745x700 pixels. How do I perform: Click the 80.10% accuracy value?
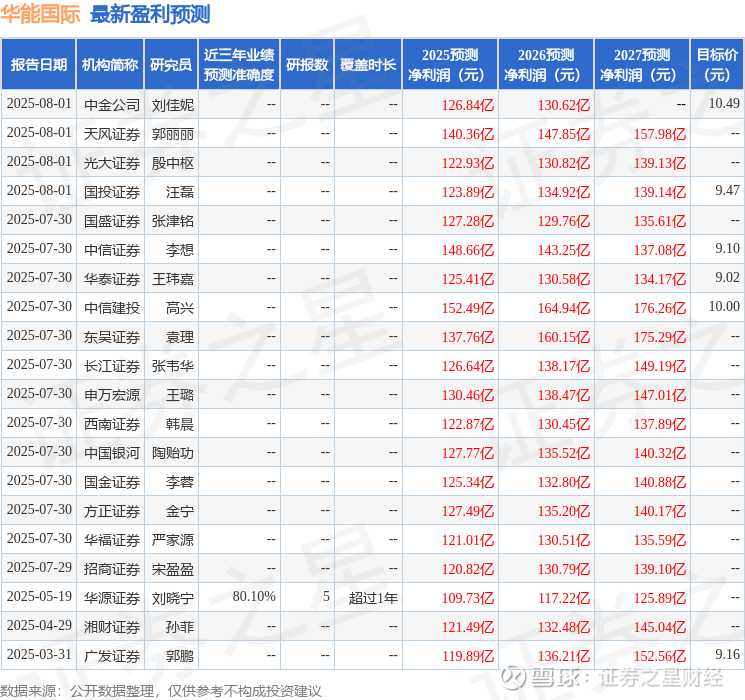[254, 596]
